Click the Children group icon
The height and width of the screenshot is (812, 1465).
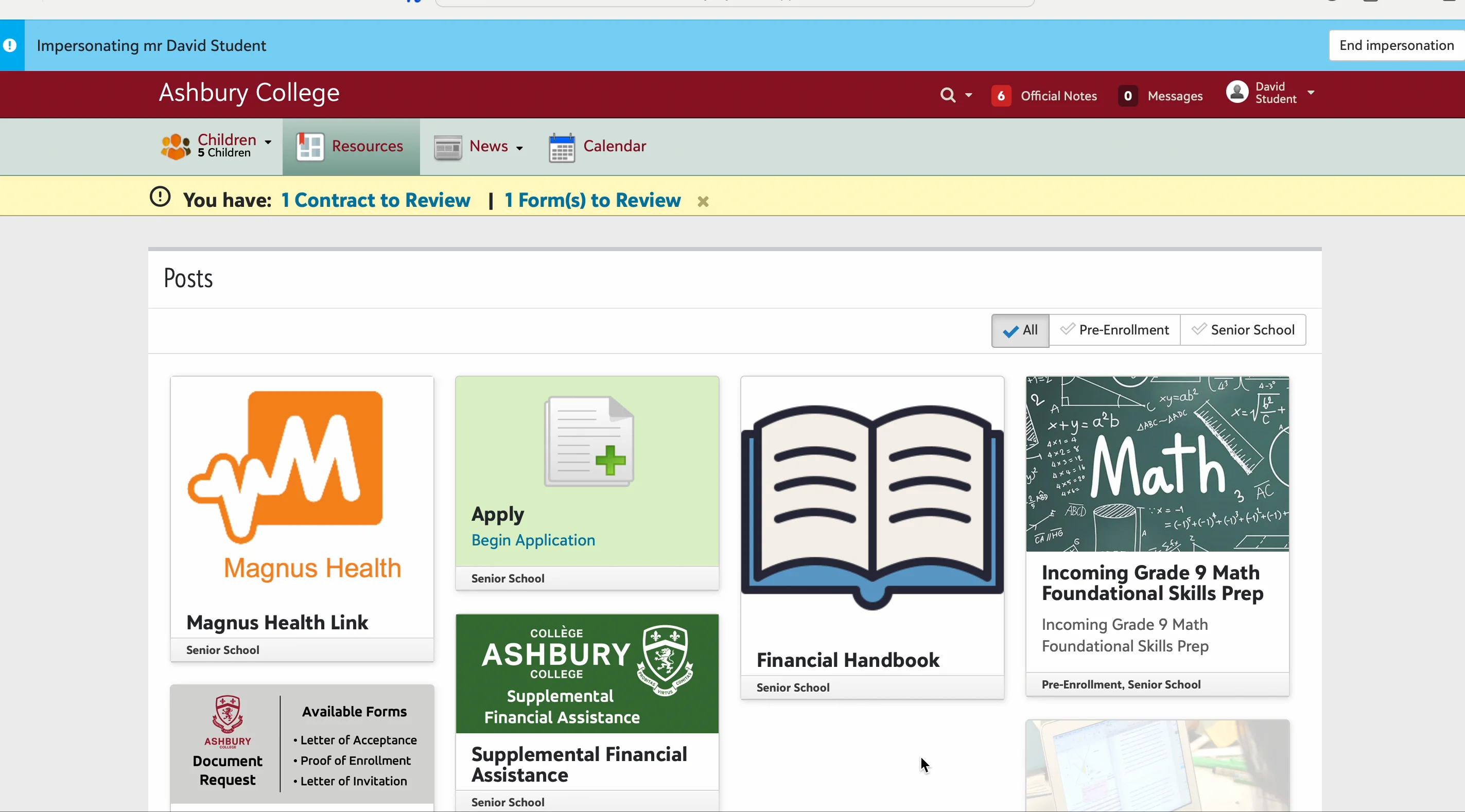pos(176,146)
